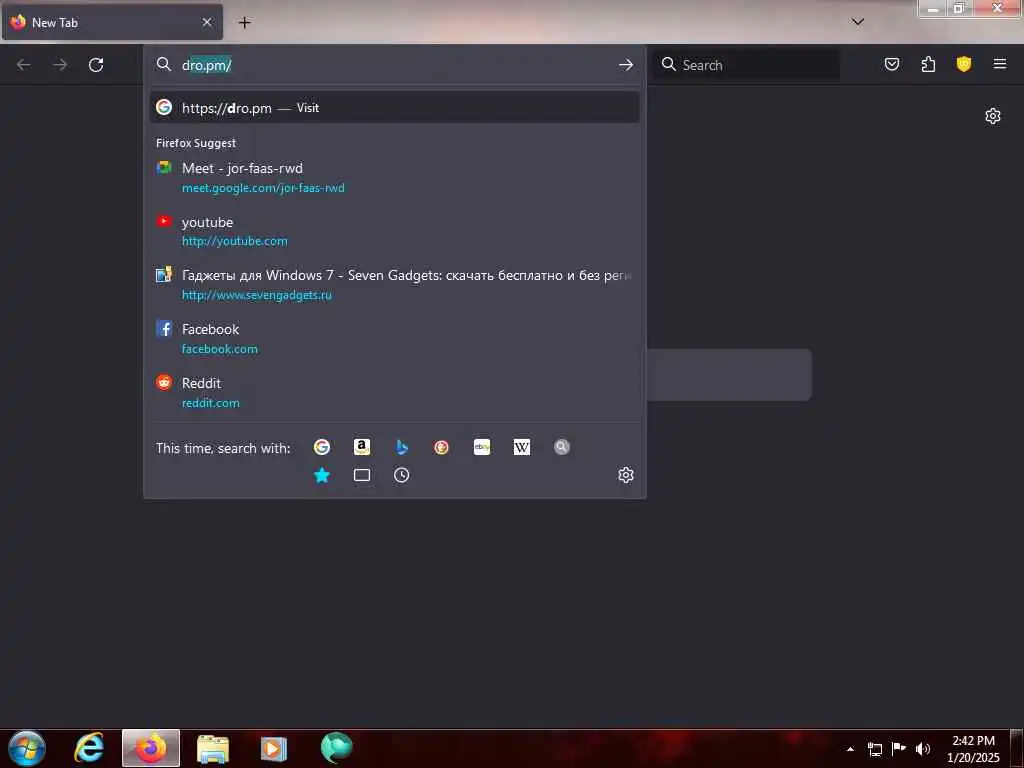1024x768 pixels.
Task: Click the yellow shield extension icon
Action: pyautogui.click(x=964, y=64)
